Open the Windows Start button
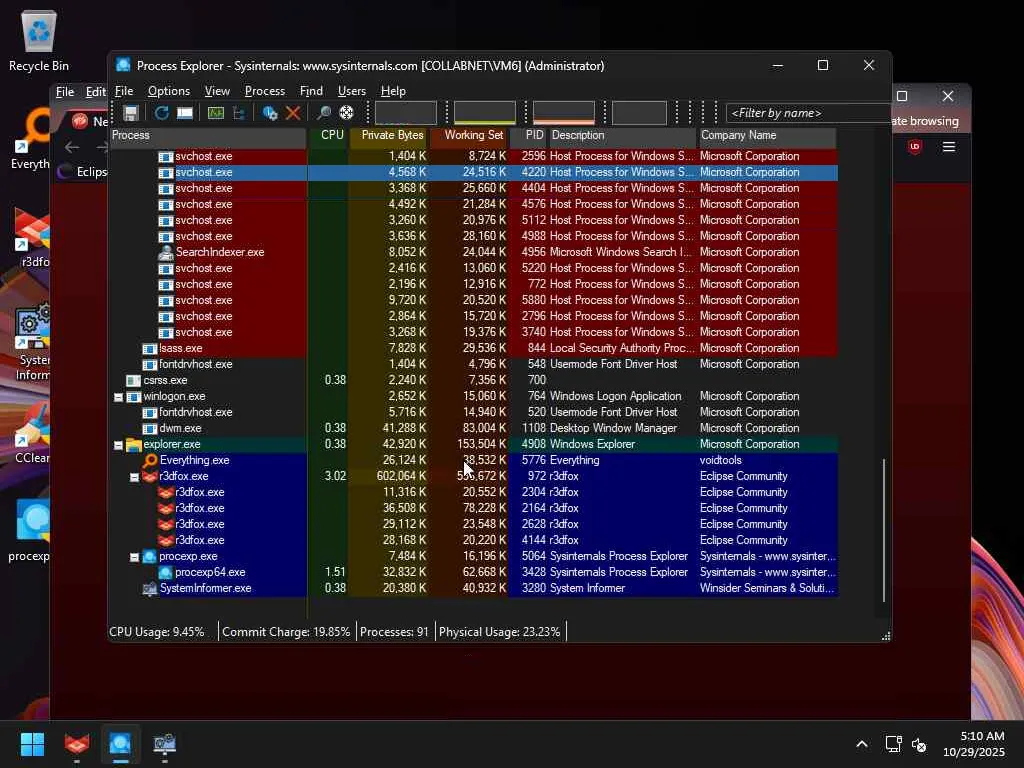Image resolution: width=1024 pixels, height=768 pixels. tap(33, 744)
